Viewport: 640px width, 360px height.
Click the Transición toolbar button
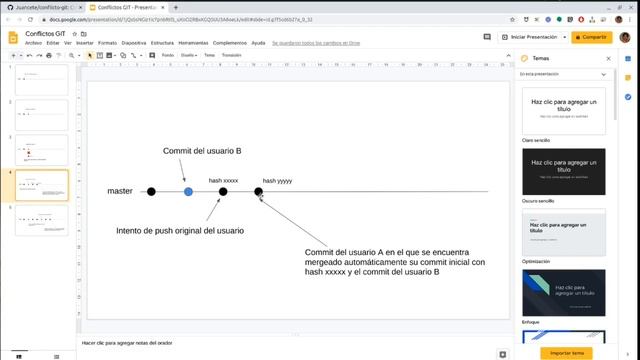pos(231,55)
